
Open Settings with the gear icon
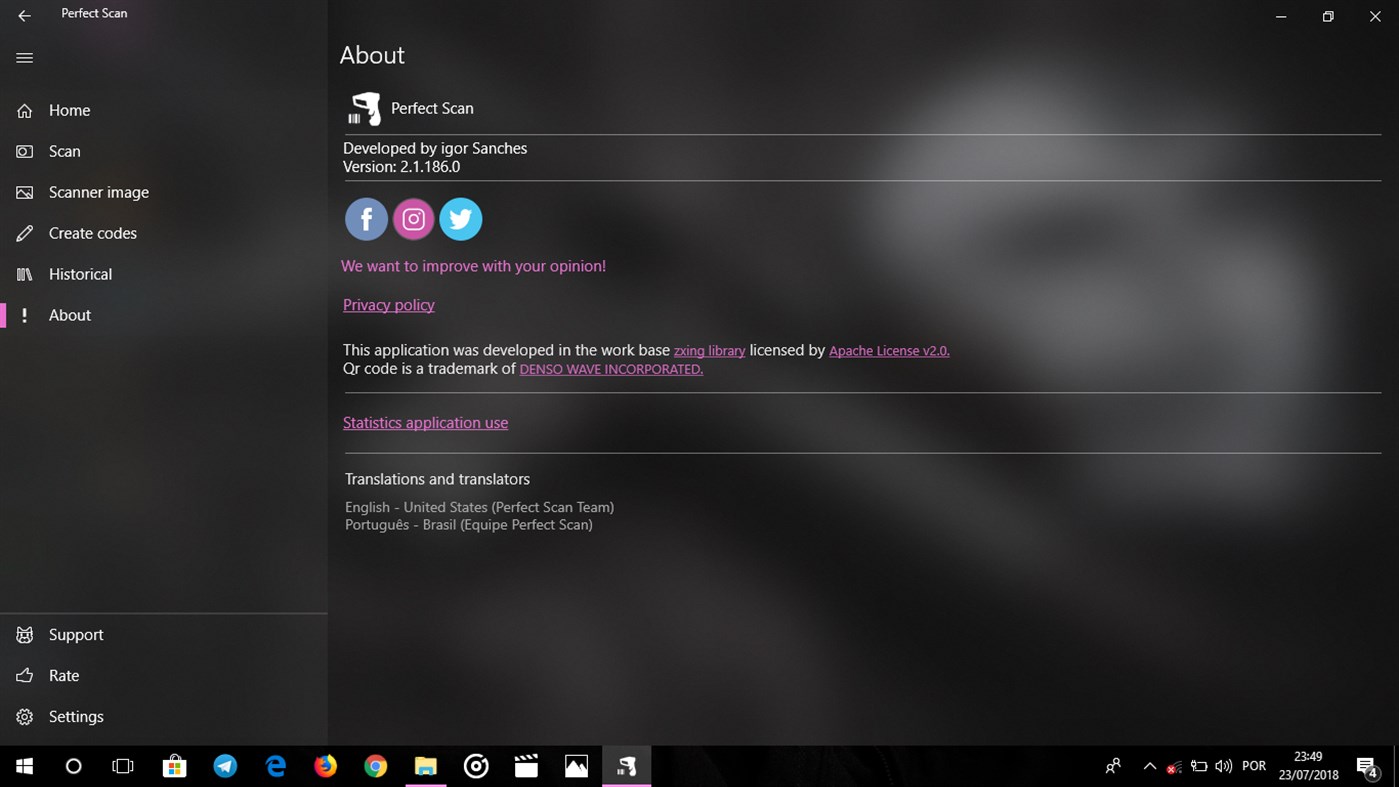click(24, 716)
